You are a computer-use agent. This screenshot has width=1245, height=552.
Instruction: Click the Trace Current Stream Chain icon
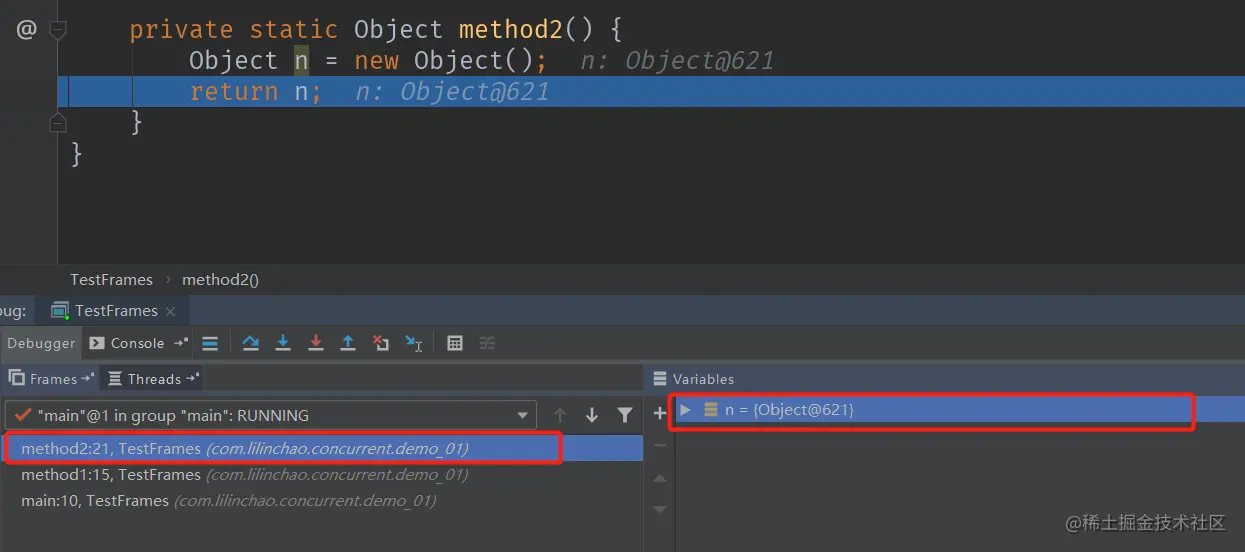point(487,343)
